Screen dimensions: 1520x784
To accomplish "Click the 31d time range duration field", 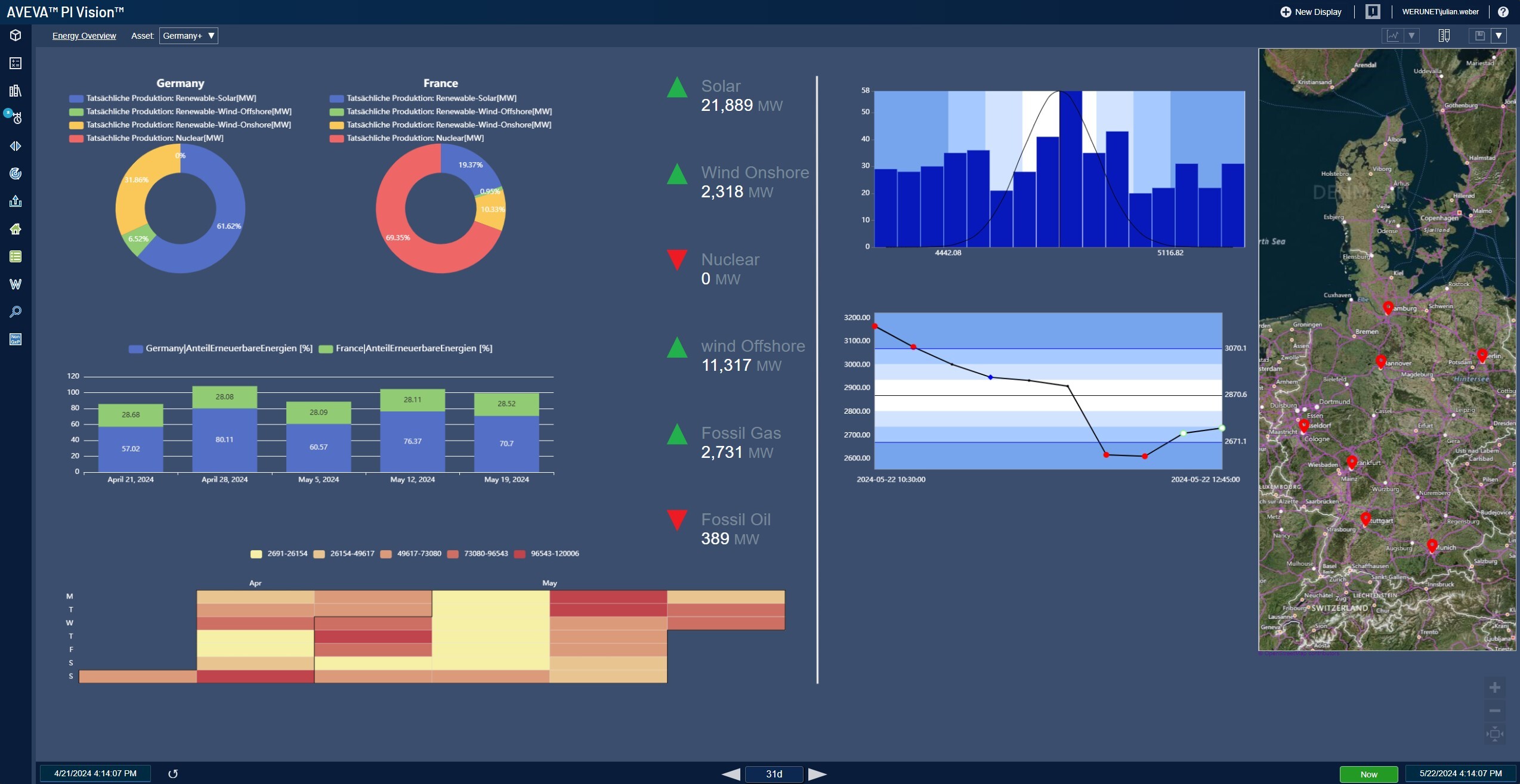I will tap(774, 774).
